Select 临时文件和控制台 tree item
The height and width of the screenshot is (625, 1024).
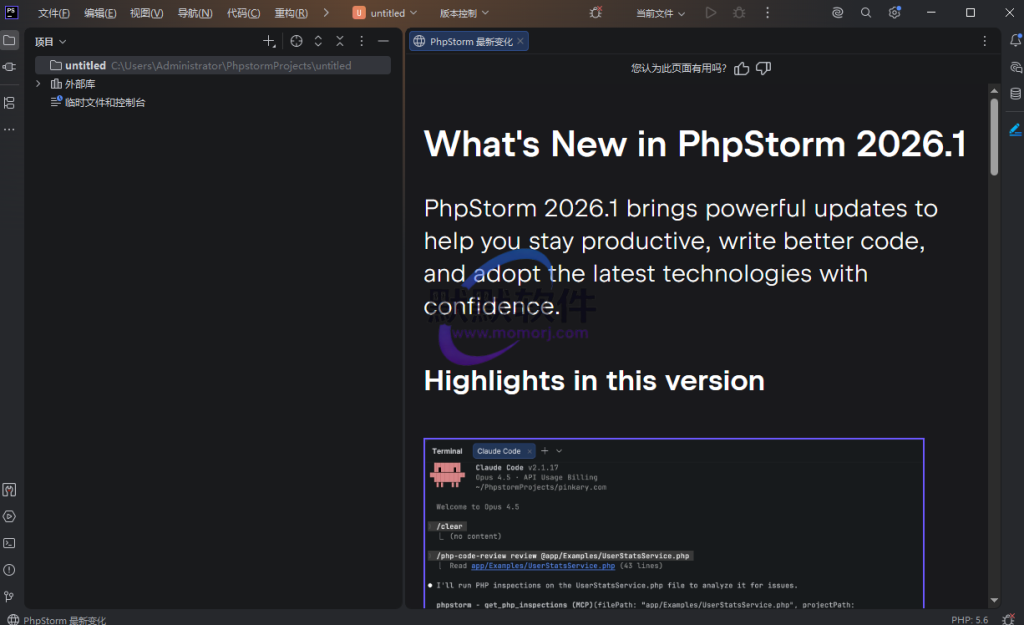(x=104, y=103)
